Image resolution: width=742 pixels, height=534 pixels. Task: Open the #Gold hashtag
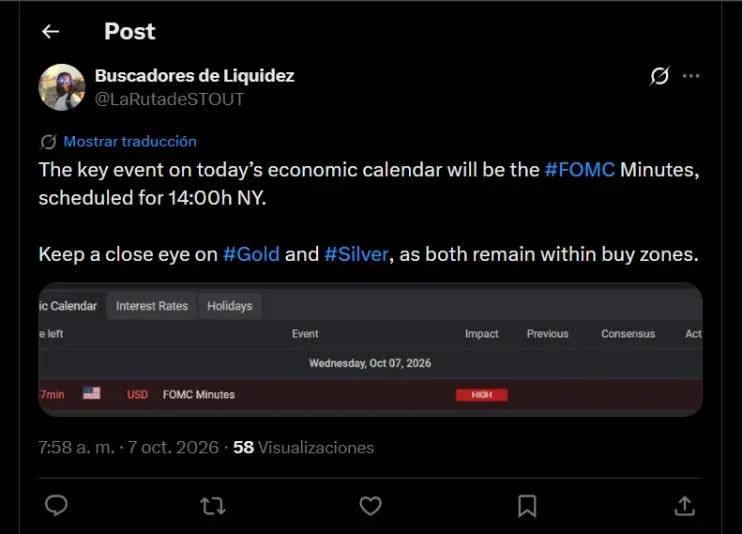[251, 254]
